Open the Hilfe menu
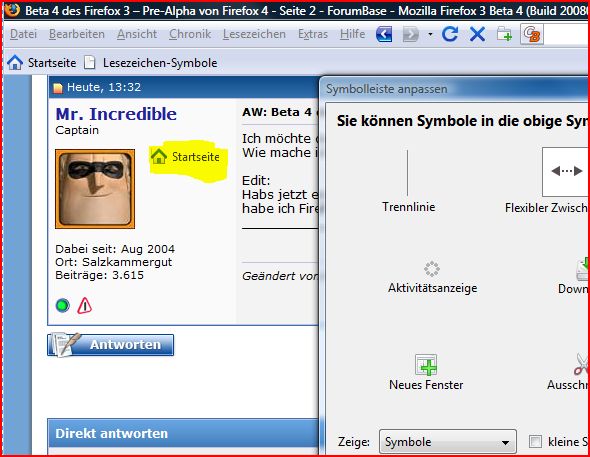 pyautogui.click(x=352, y=34)
